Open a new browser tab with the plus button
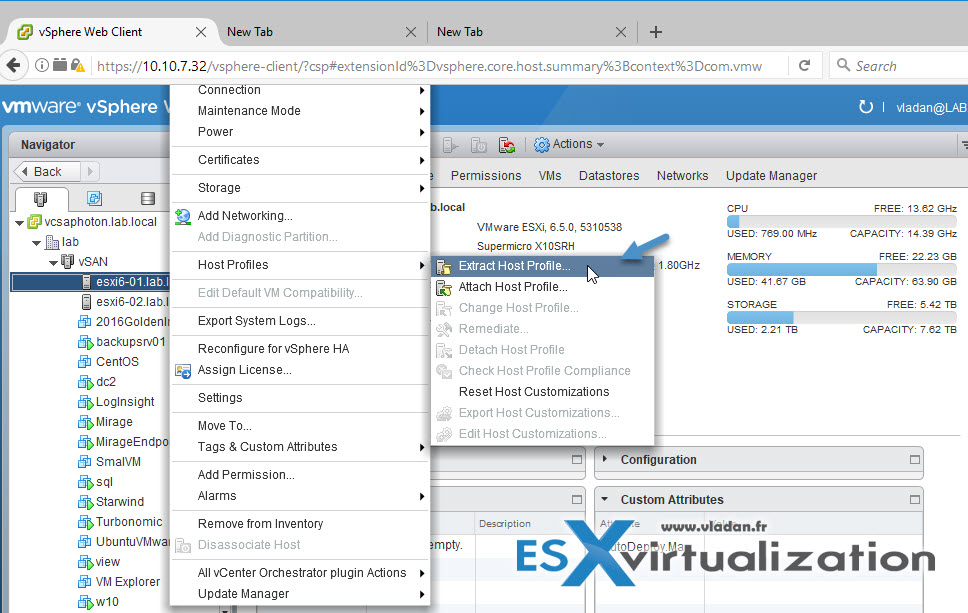This screenshot has height=613, width=968. point(656,32)
